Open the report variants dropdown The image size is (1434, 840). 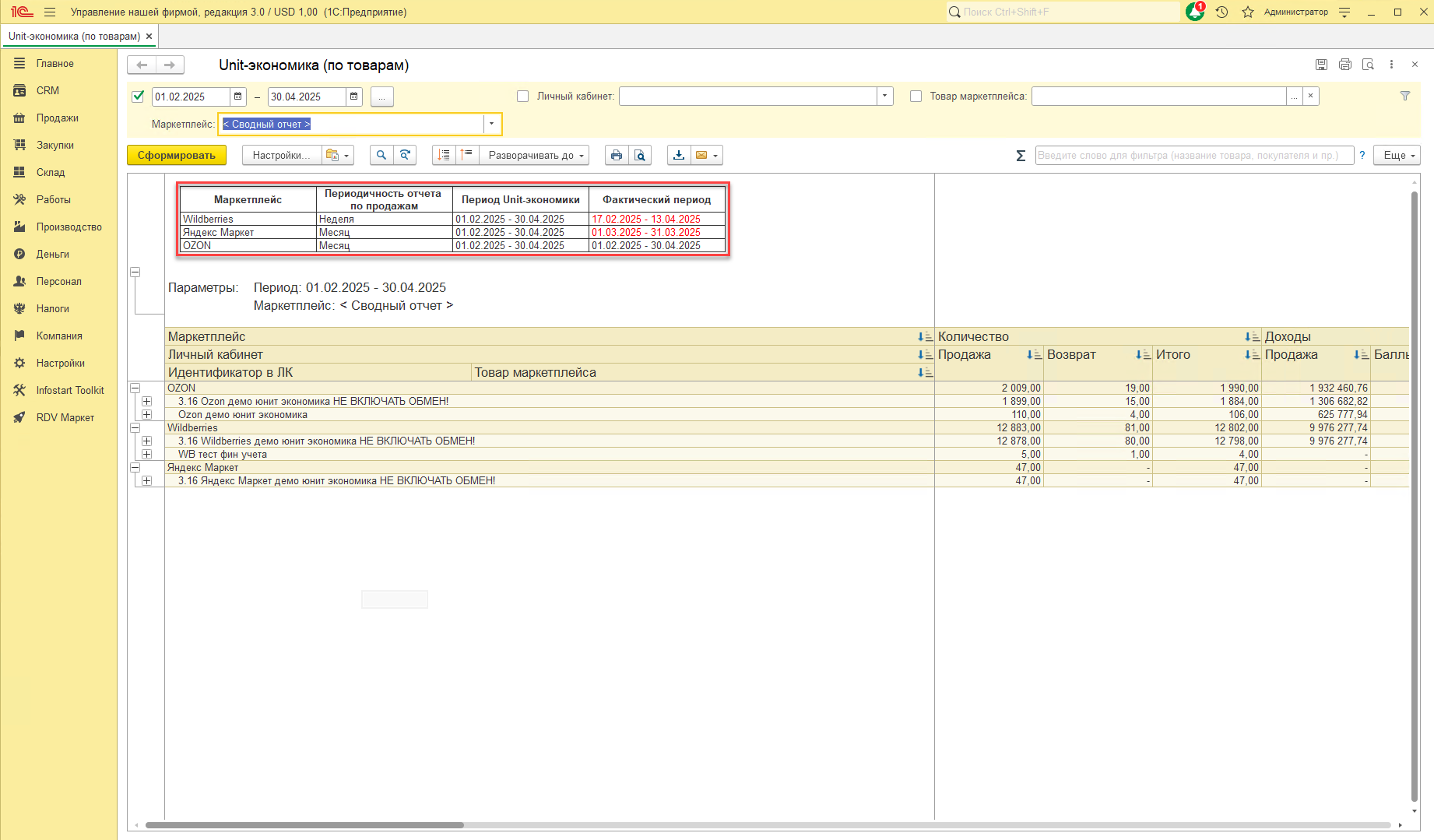[x=338, y=155]
